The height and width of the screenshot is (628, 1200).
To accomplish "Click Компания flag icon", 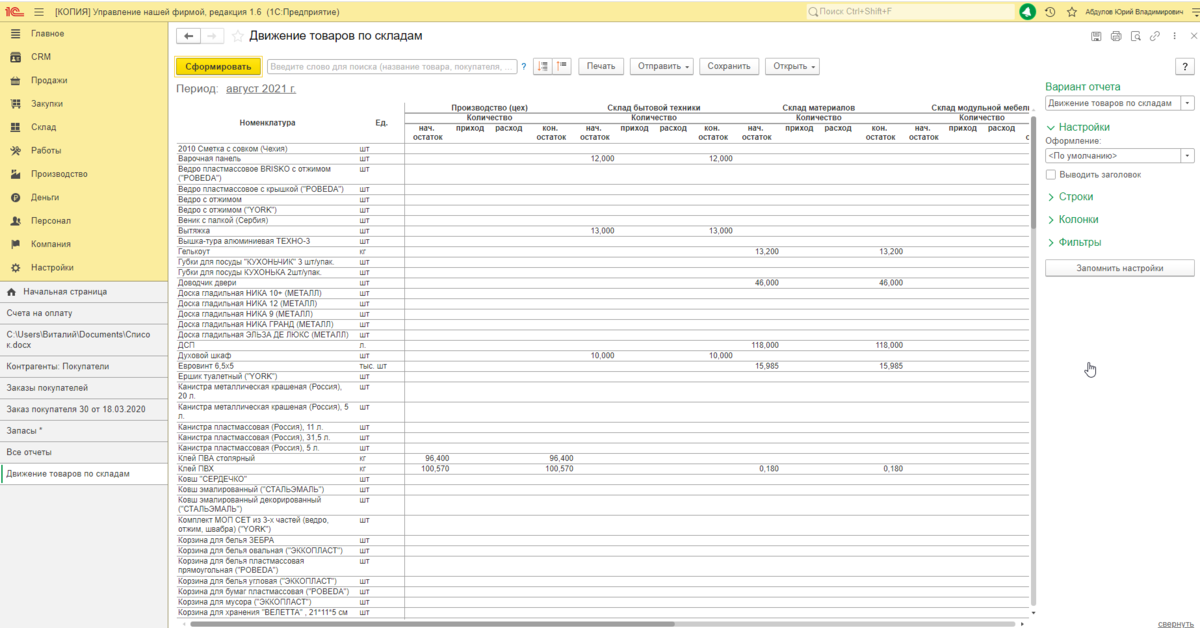I will point(16,244).
